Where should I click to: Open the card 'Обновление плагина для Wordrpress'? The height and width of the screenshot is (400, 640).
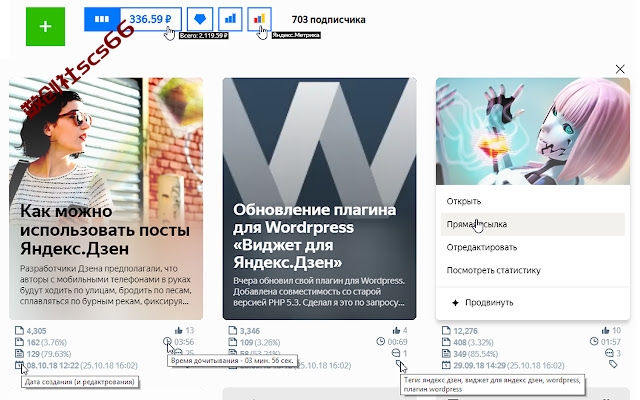[x=319, y=198]
